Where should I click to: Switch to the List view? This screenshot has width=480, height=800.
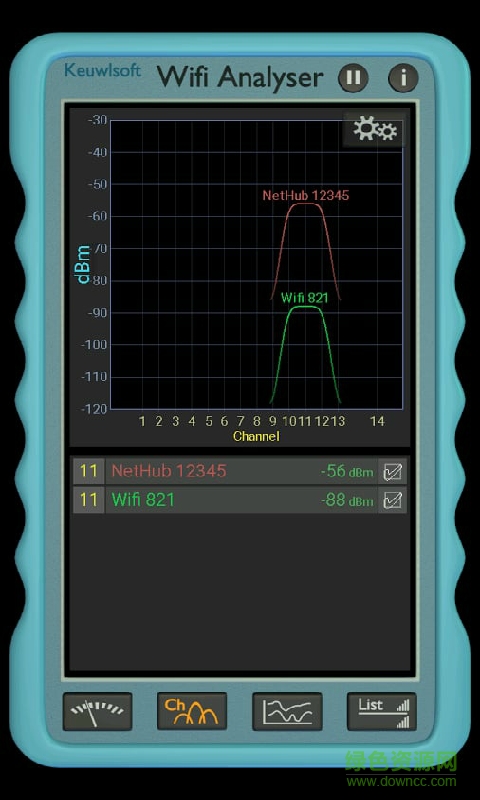pos(382,711)
